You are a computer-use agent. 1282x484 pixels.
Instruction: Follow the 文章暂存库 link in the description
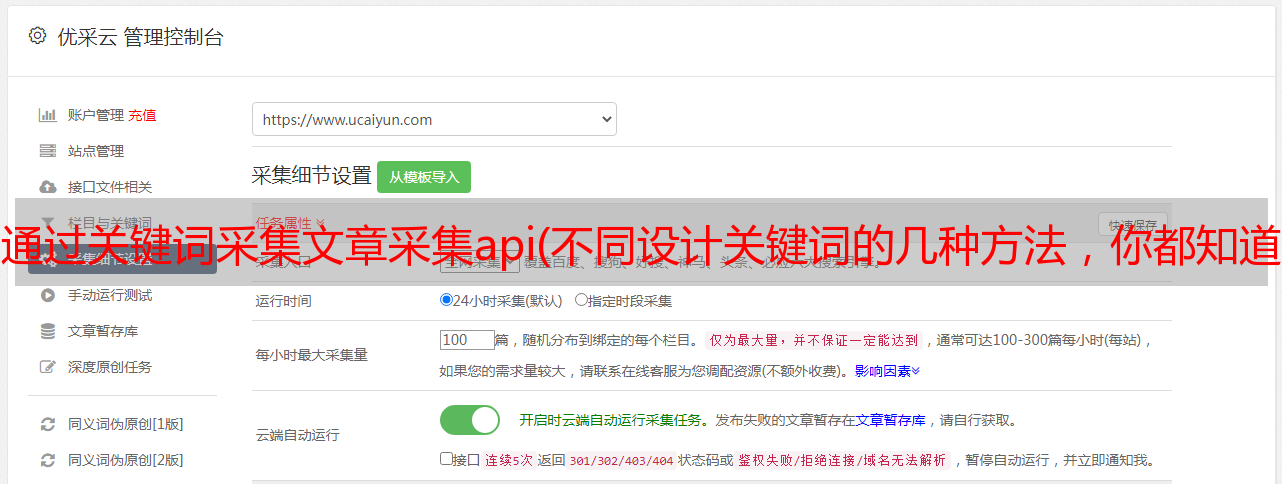click(890, 420)
